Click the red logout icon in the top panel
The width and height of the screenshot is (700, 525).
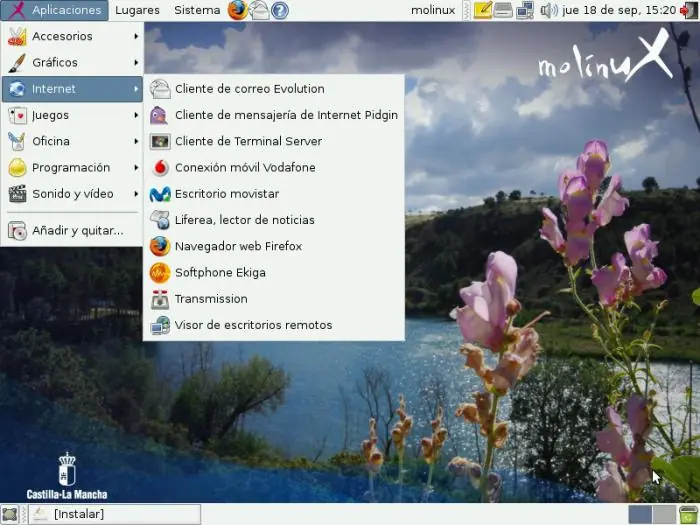pos(689,10)
